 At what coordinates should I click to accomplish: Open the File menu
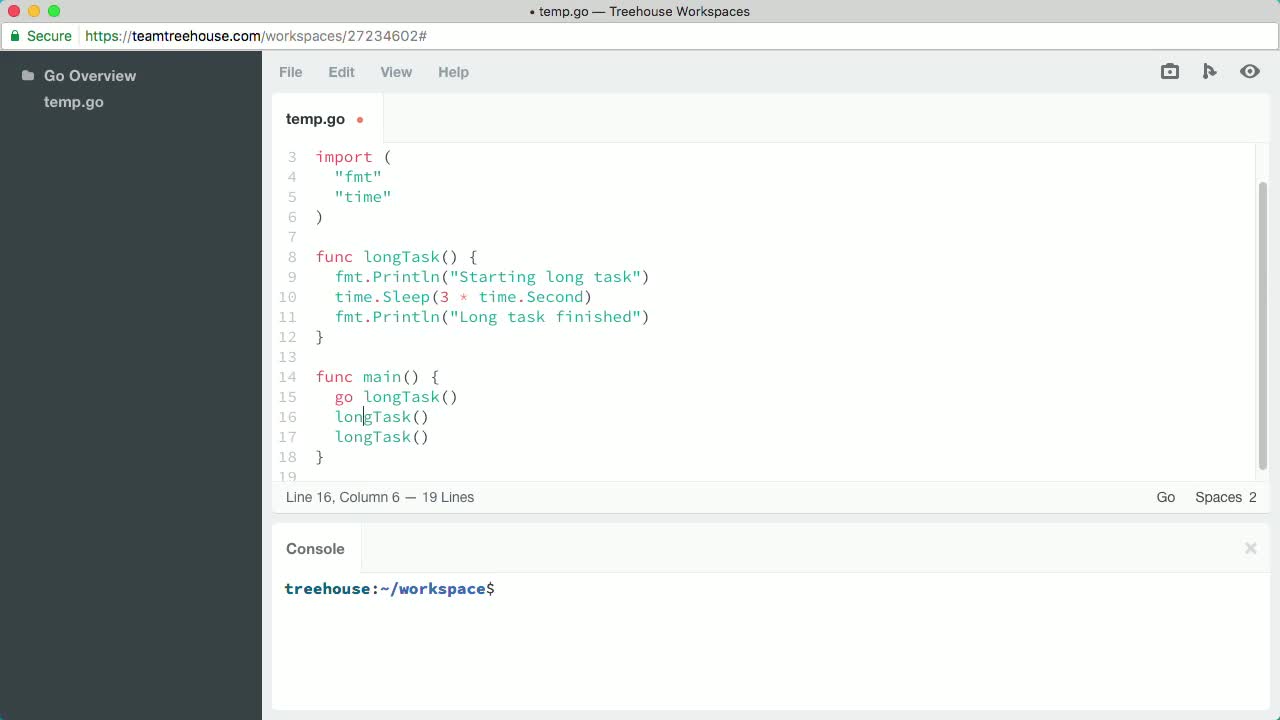(290, 72)
